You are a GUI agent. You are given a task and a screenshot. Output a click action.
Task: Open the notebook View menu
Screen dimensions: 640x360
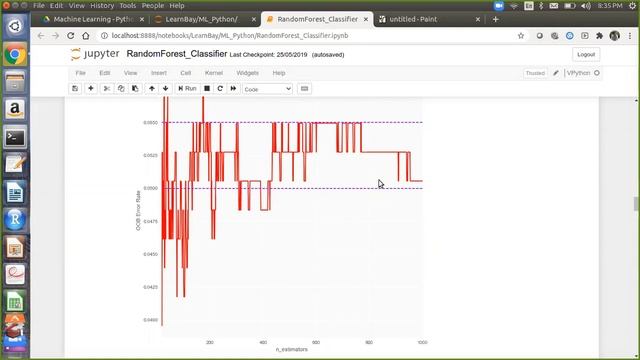click(130, 73)
